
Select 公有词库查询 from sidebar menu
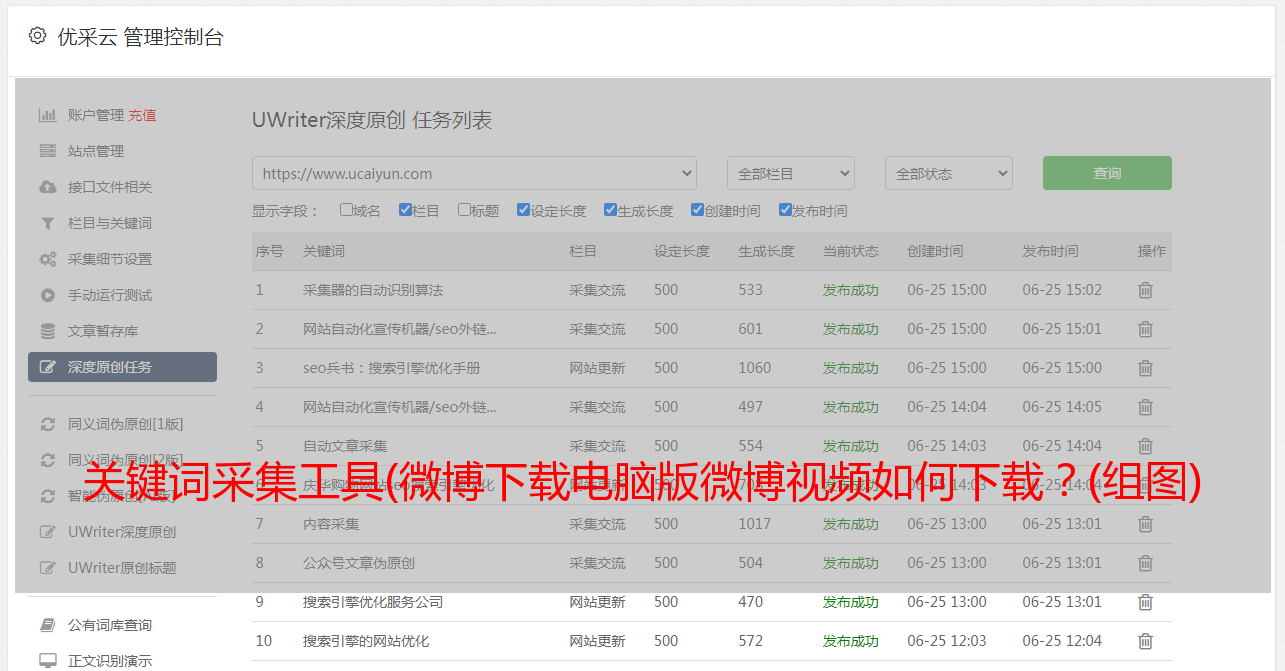click(x=109, y=625)
